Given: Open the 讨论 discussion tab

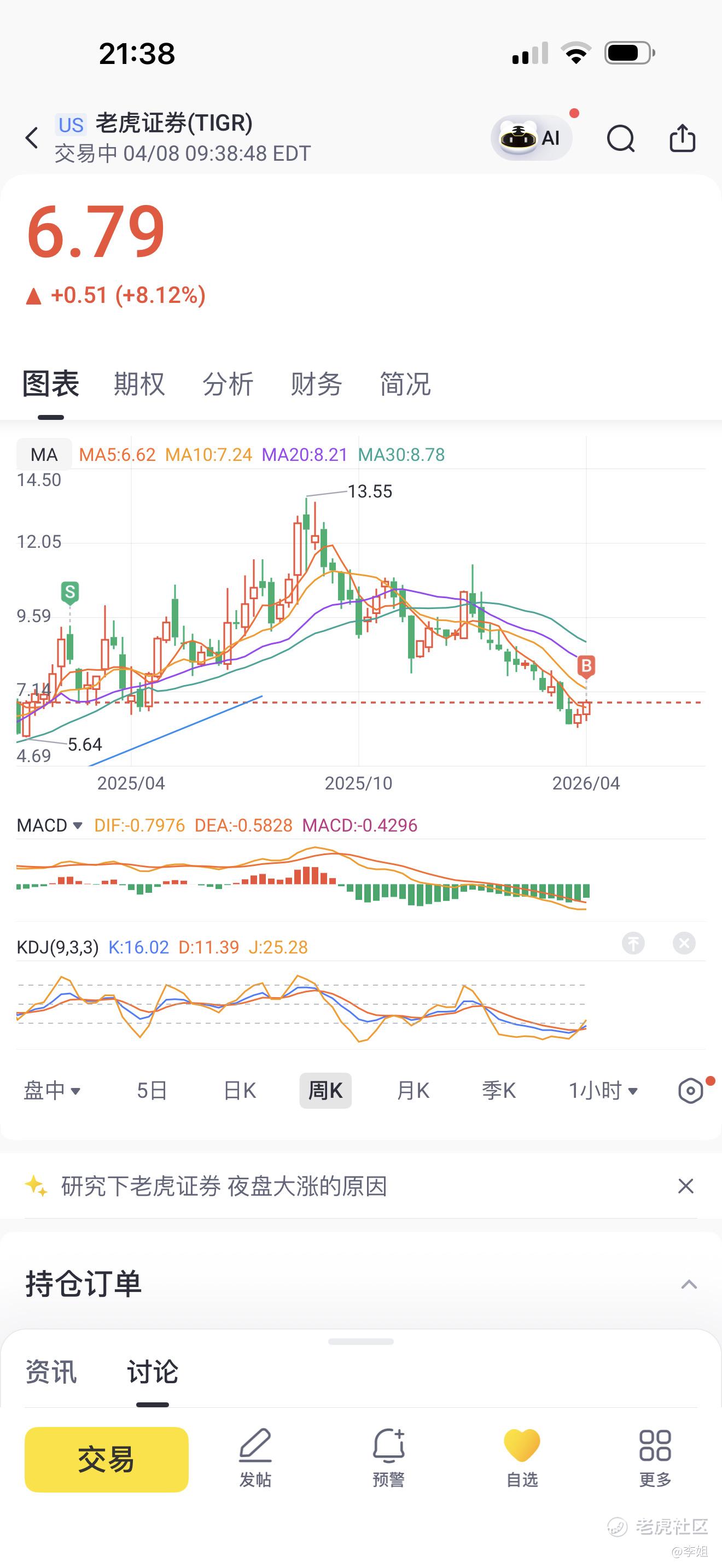Looking at the screenshot, I should click(152, 1372).
